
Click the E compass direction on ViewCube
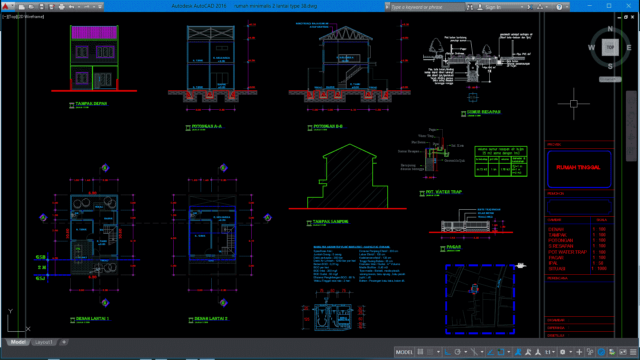629,48
